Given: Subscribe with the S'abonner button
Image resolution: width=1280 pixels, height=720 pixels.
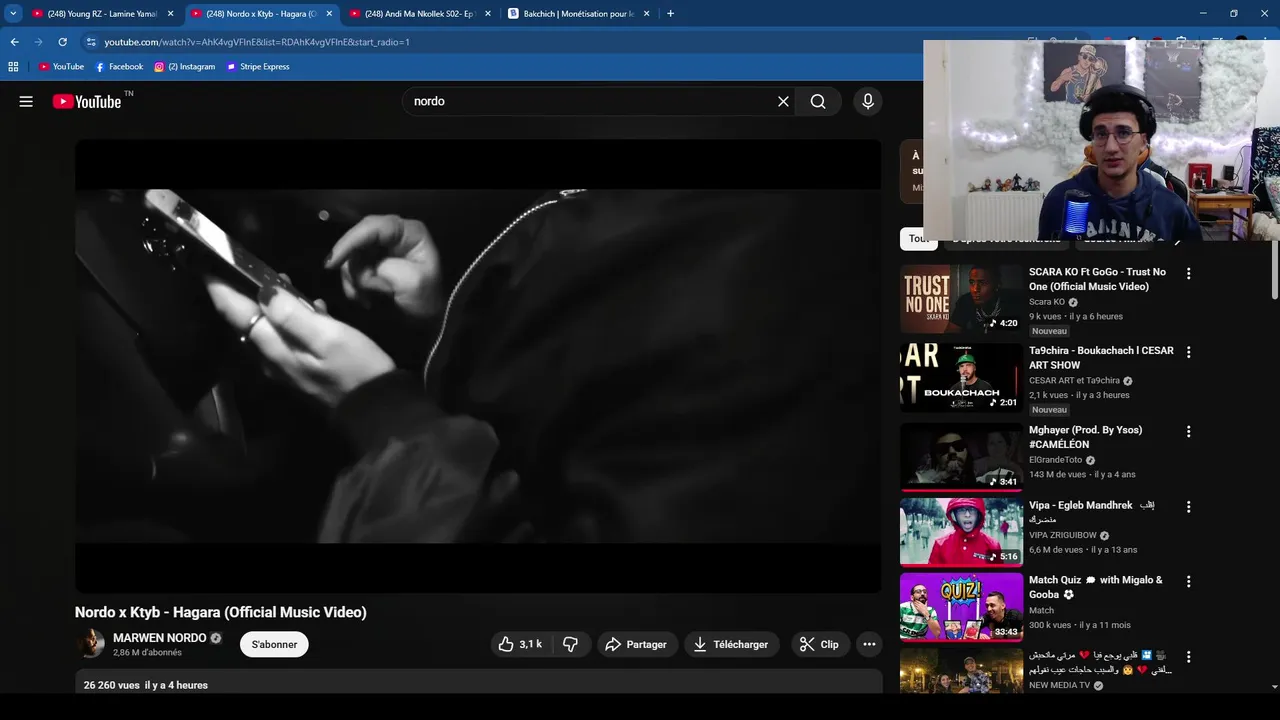Looking at the screenshot, I should (274, 645).
